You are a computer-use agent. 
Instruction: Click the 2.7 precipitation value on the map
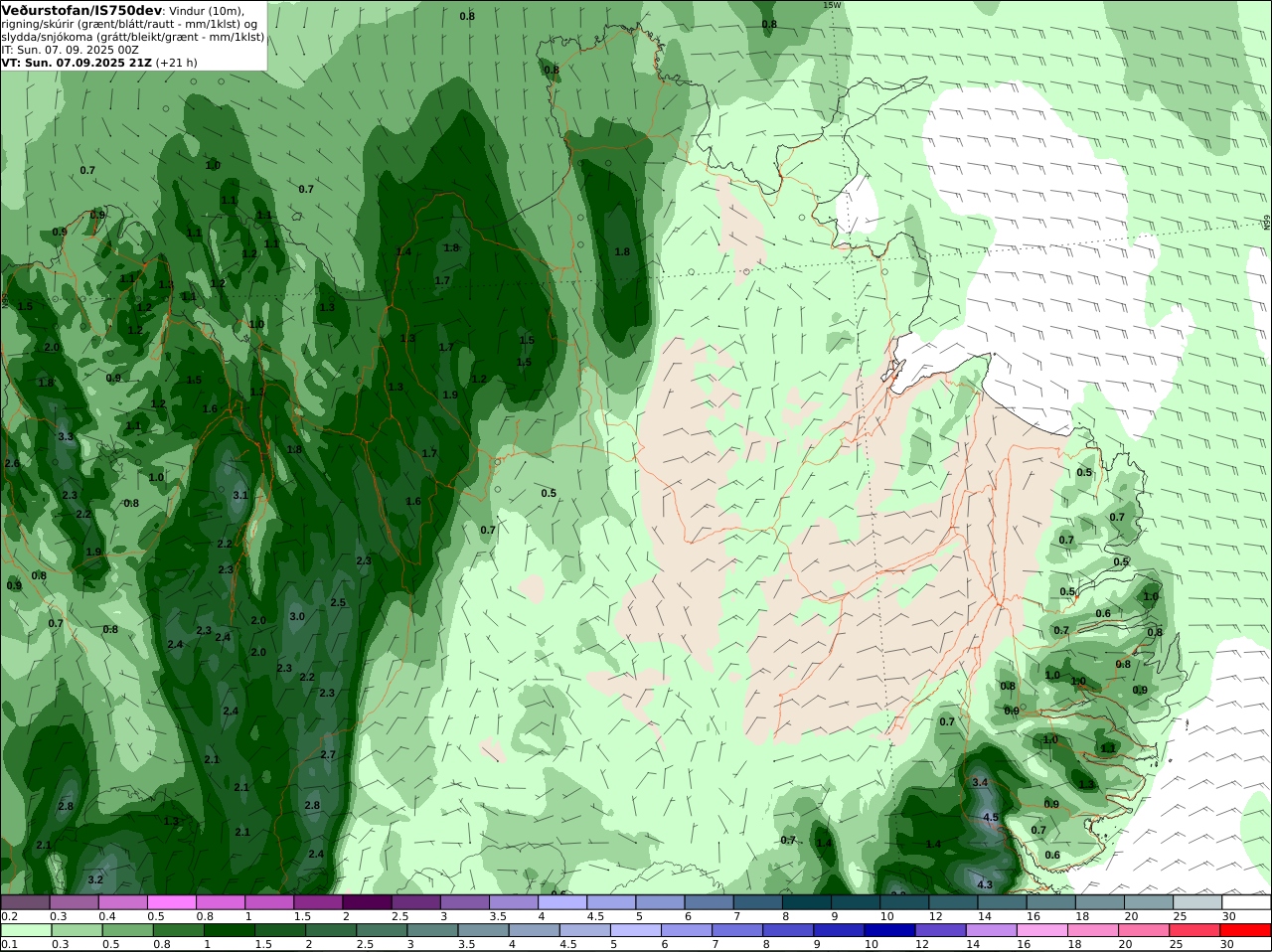(328, 755)
